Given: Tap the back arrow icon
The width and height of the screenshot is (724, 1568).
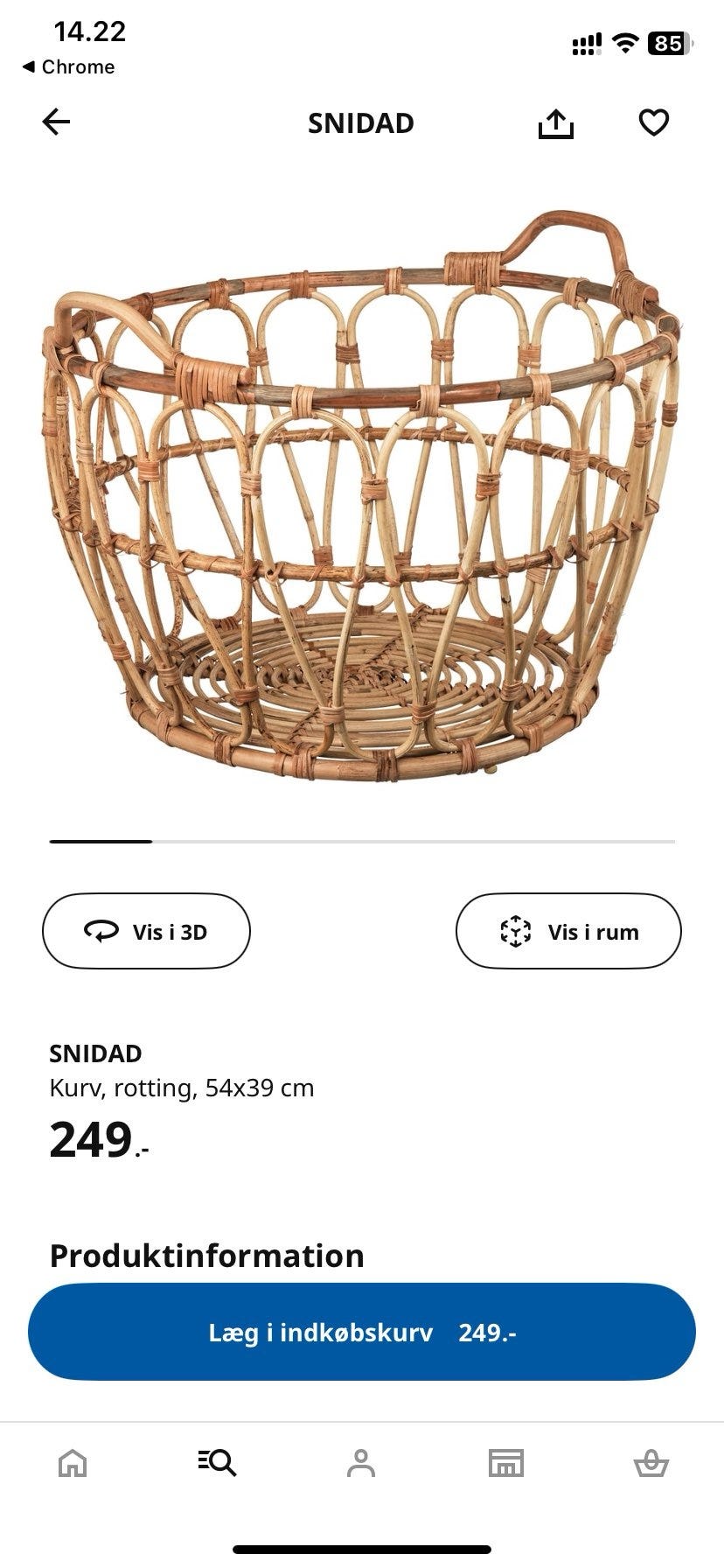Looking at the screenshot, I should coord(56,122).
